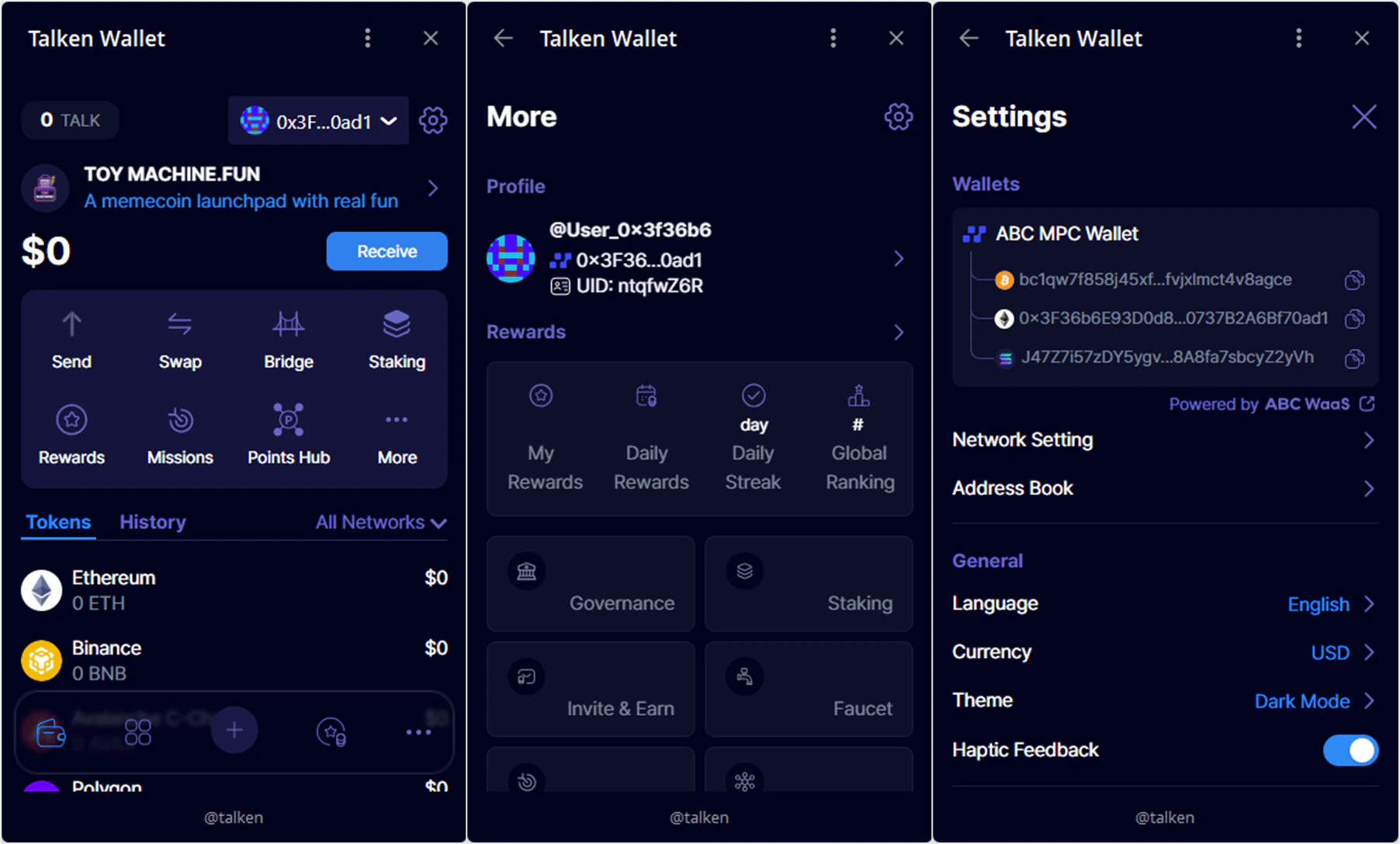Screen dimensions: 1400x844
Task: Click the 0 TALK balance pill
Action: (70, 120)
